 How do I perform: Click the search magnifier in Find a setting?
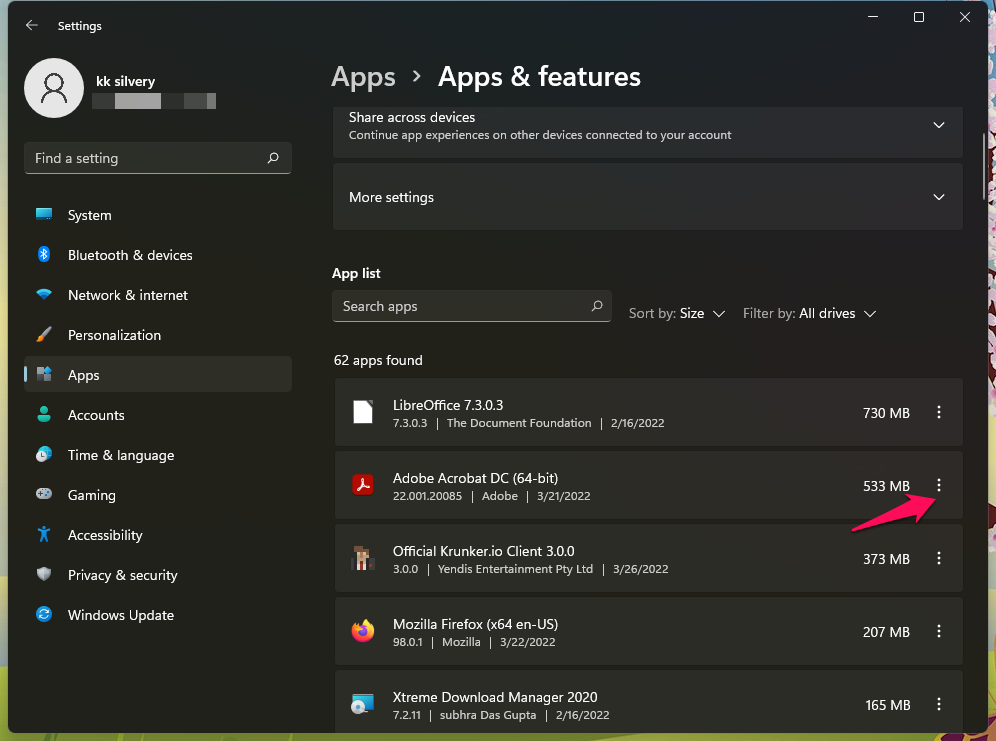pyautogui.click(x=273, y=157)
